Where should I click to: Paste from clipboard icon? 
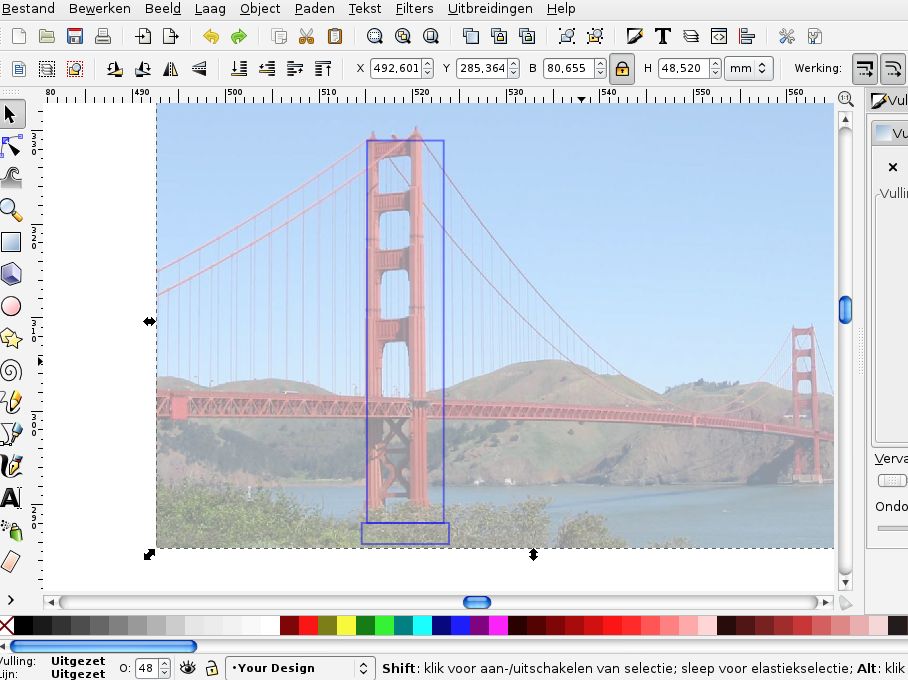pyautogui.click(x=335, y=36)
